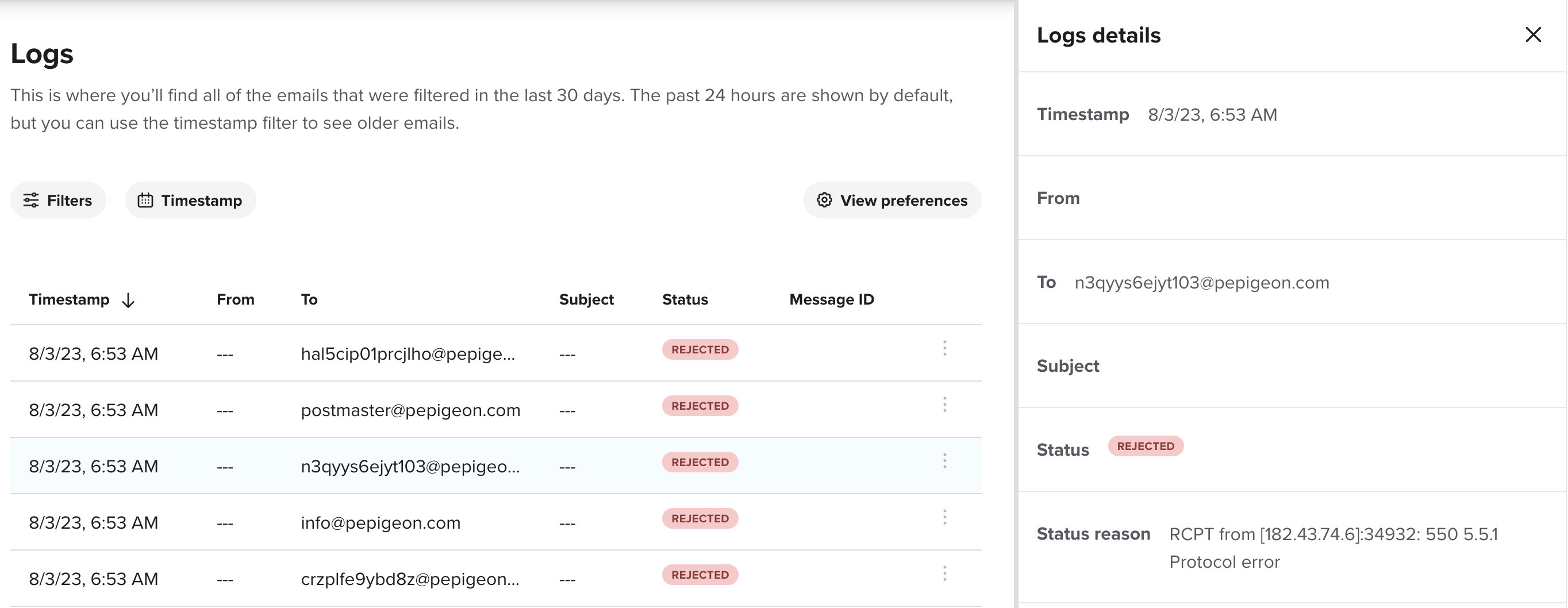
Task: Select the info@pepigeon.com recipient cell
Action: pyautogui.click(x=381, y=523)
